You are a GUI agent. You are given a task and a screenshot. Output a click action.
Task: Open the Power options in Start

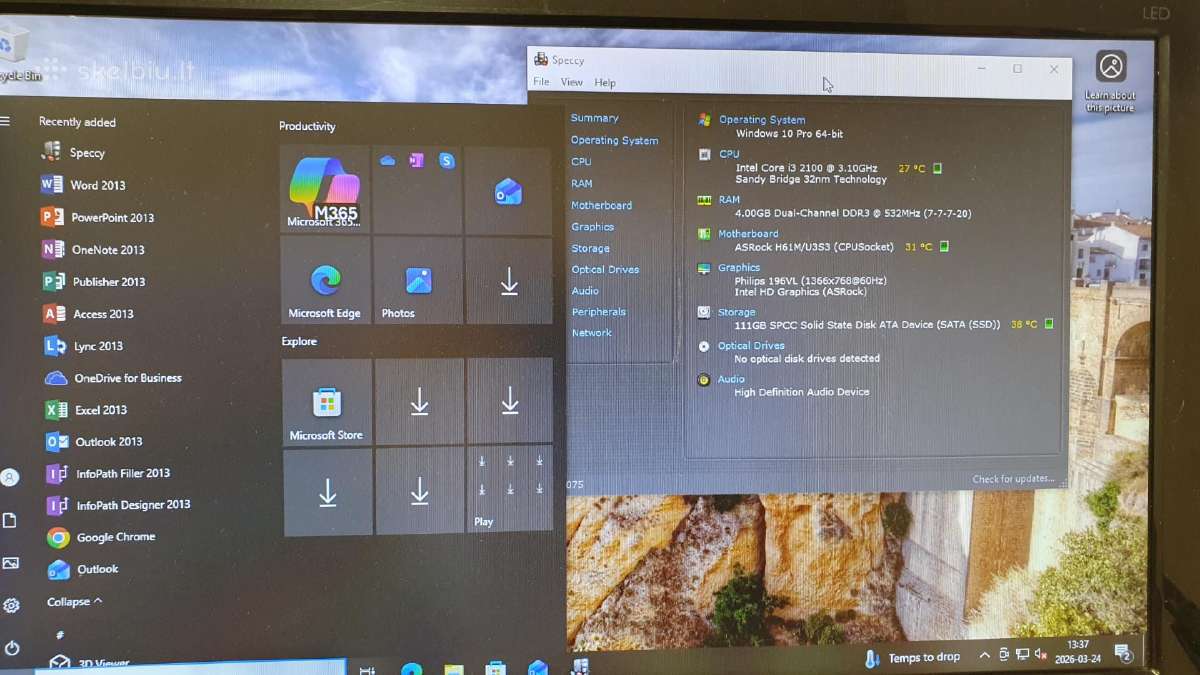click(12, 648)
